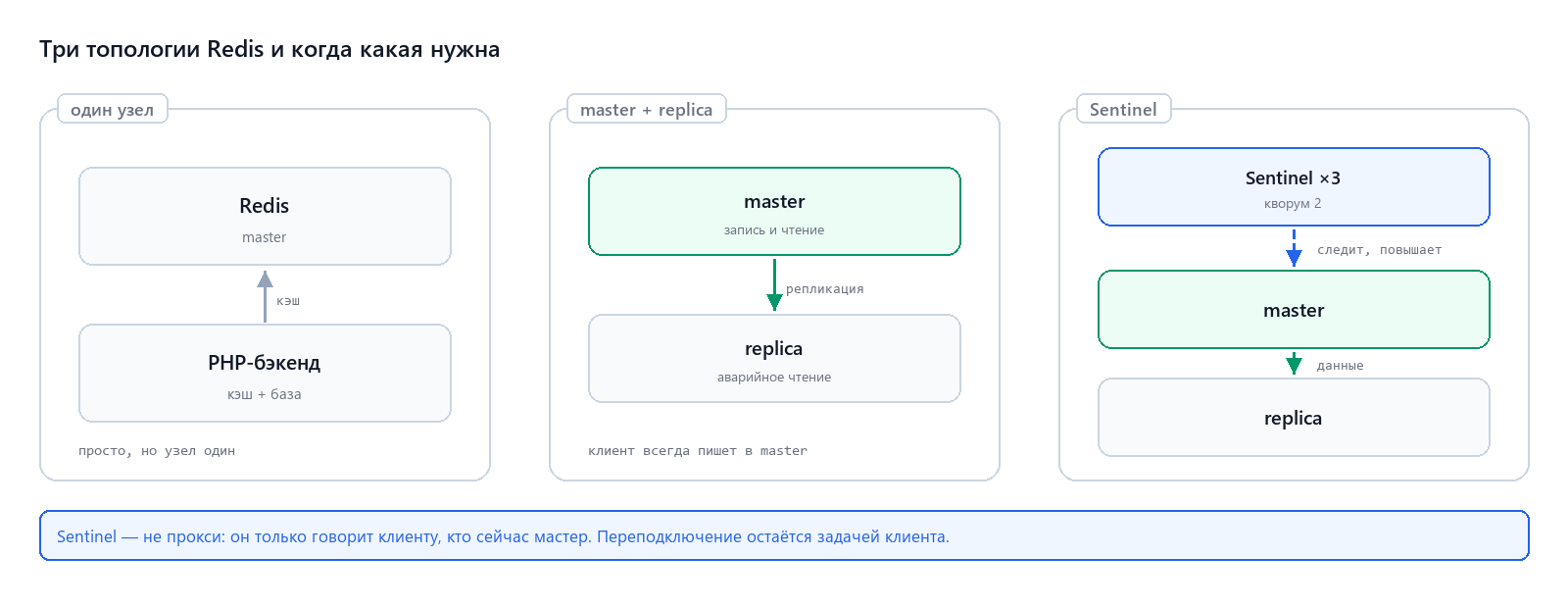Click the 'кворум 2' subtitle
Image resolution: width=1568 pixels, height=608 pixels.
coord(1293,204)
